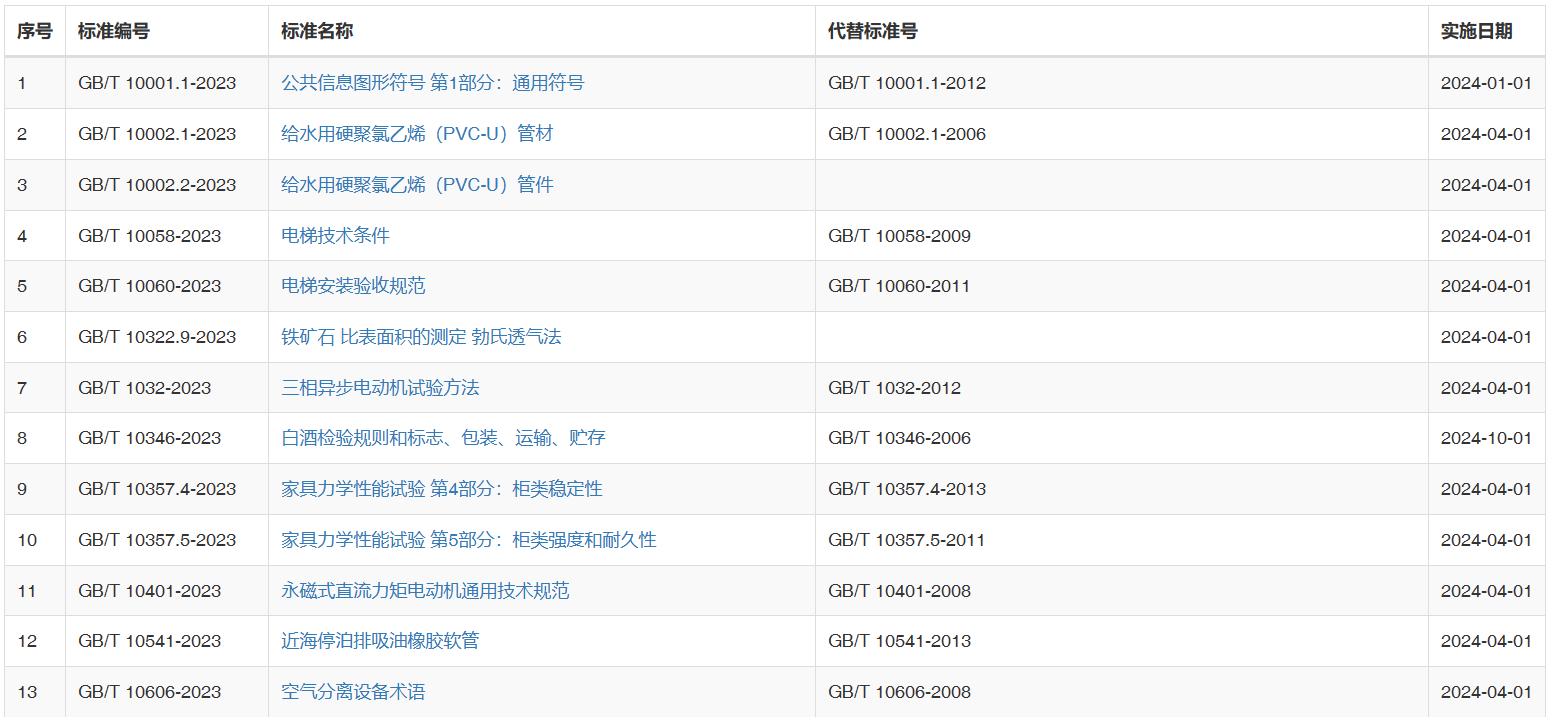Open 空气分离设备术语 standard link
Image resolution: width=1546 pixels, height=717 pixels.
(353, 692)
